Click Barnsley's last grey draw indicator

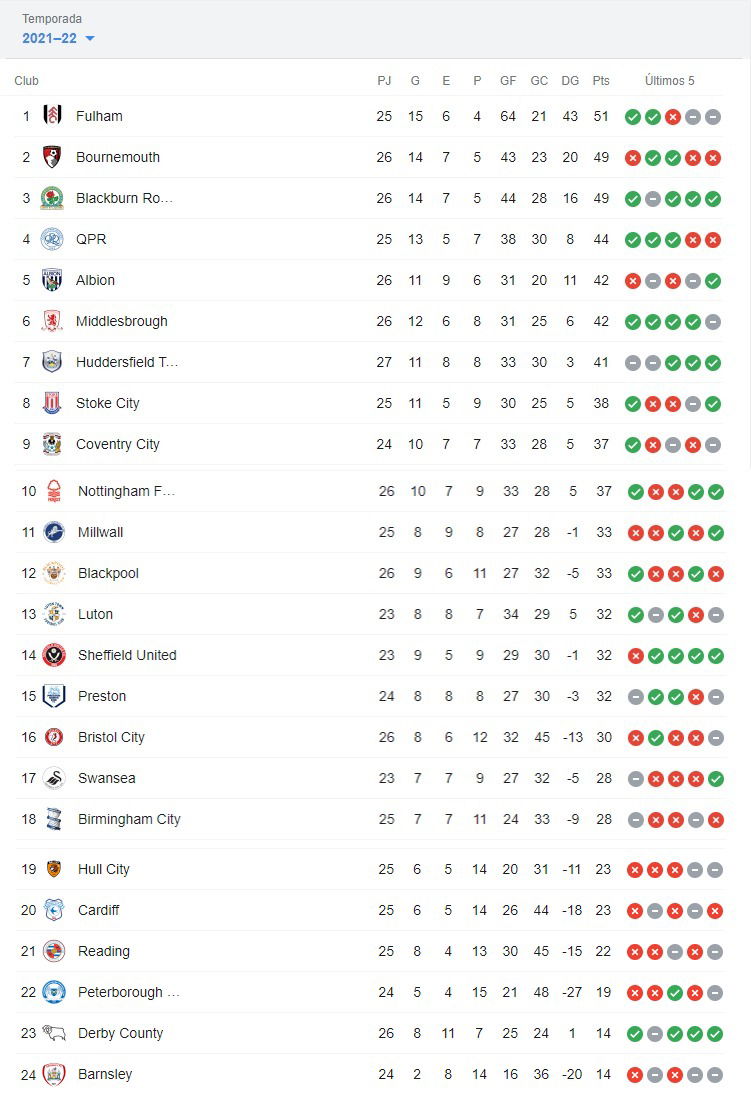click(714, 1075)
